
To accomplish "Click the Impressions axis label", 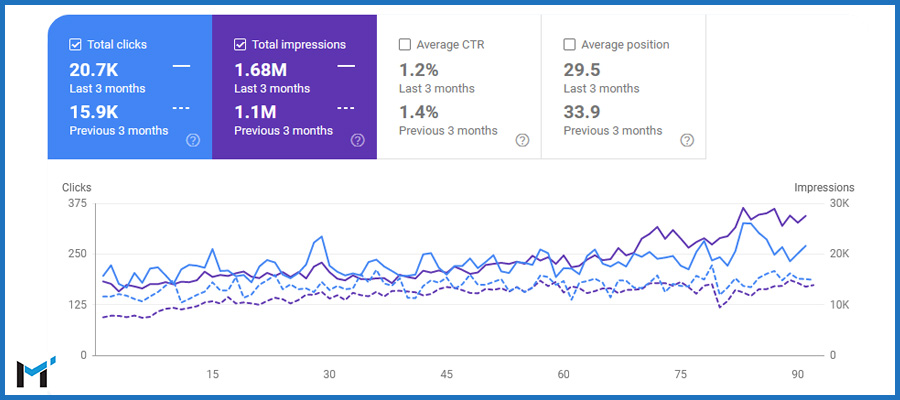I will [x=824, y=187].
